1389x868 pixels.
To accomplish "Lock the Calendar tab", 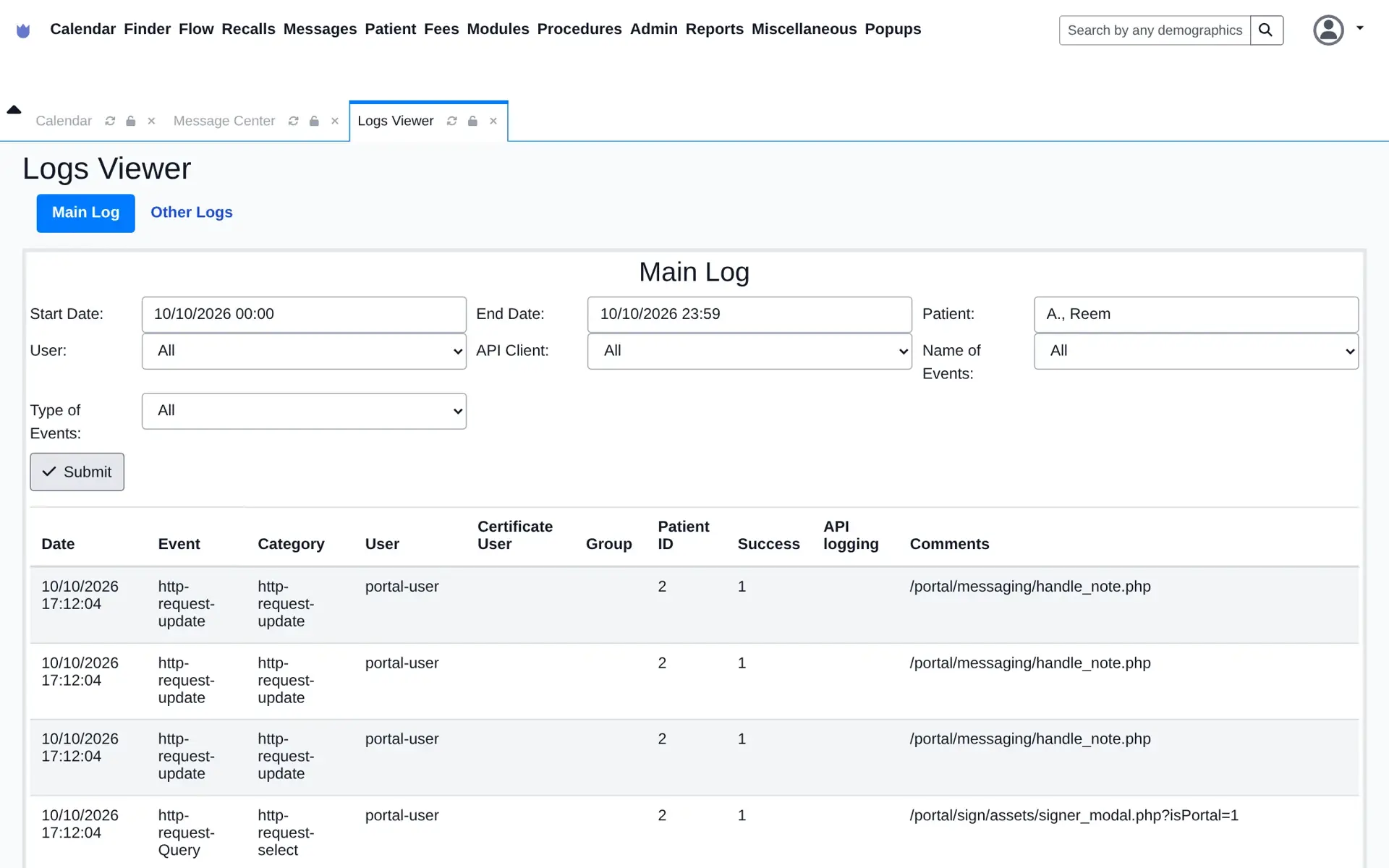I will tap(131, 121).
